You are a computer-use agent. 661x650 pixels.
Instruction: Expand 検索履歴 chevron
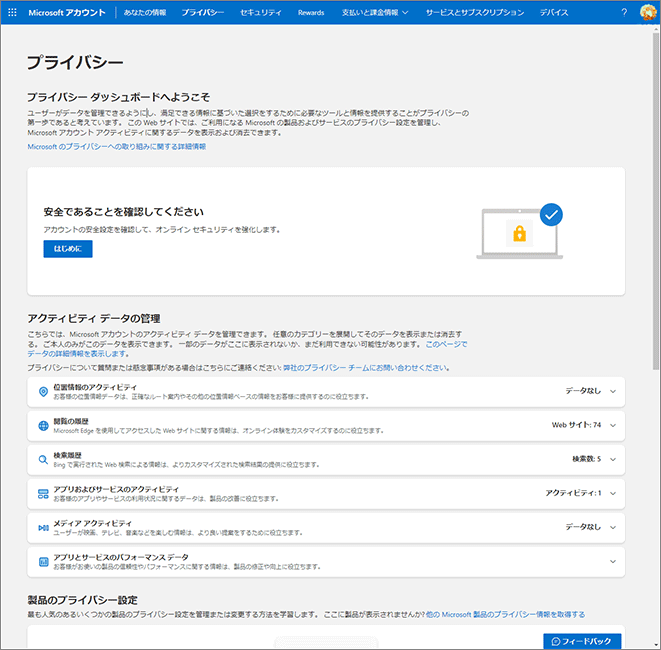pyautogui.click(x=613, y=459)
